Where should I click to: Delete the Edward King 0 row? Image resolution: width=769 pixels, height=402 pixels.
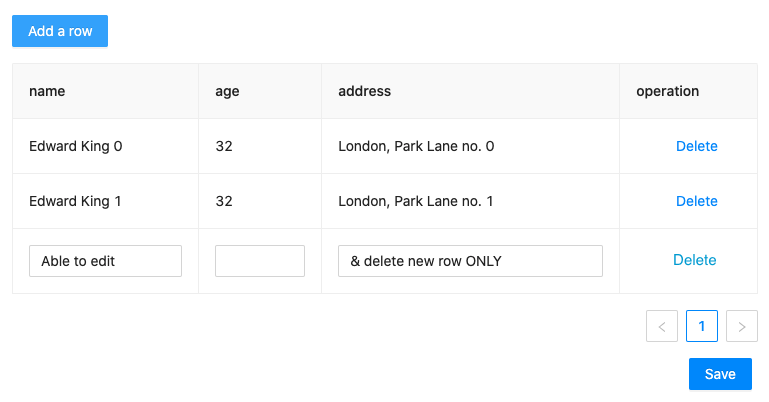point(696,146)
